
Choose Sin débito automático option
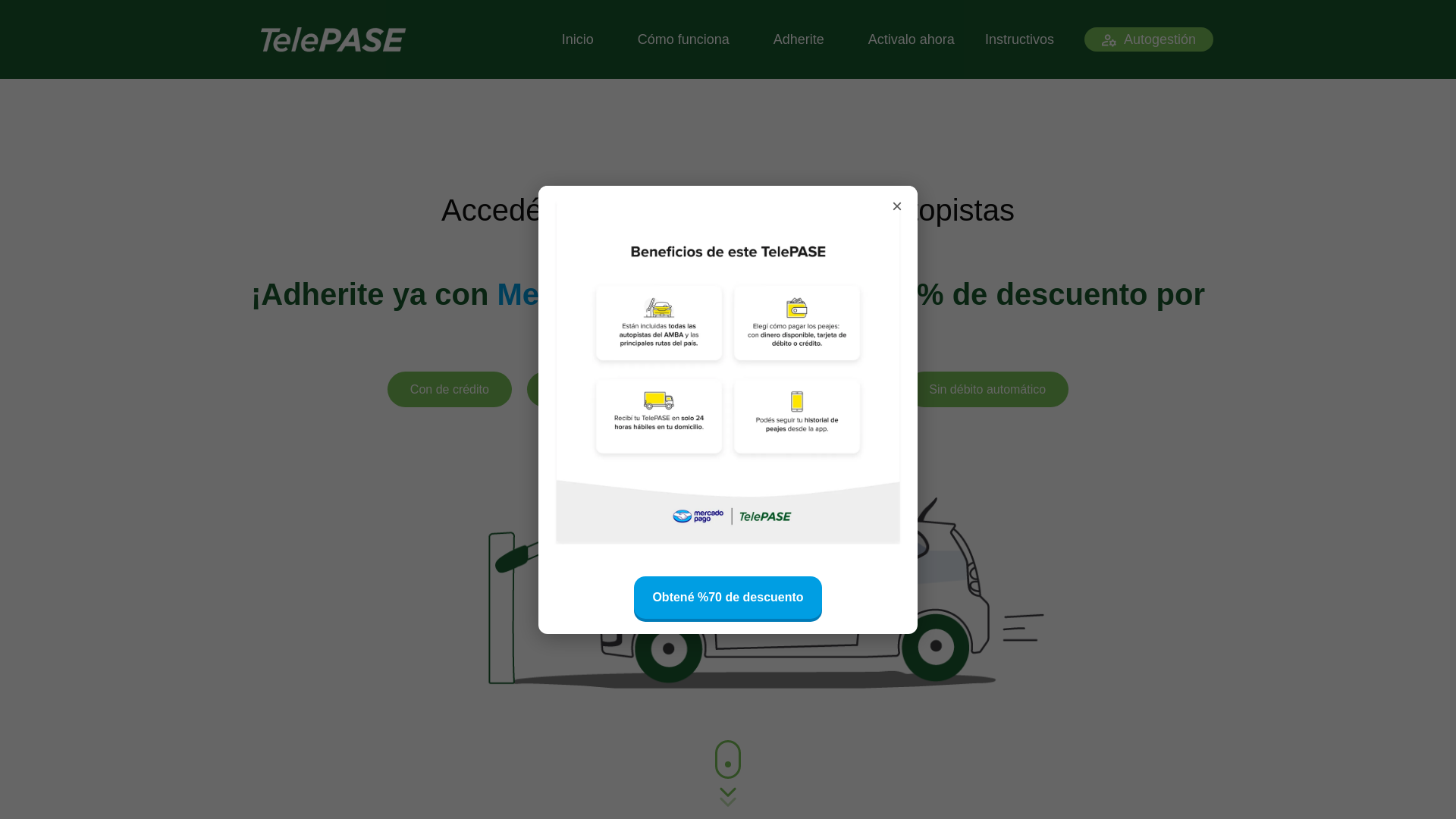pyautogui.click(x=987, y=389)
